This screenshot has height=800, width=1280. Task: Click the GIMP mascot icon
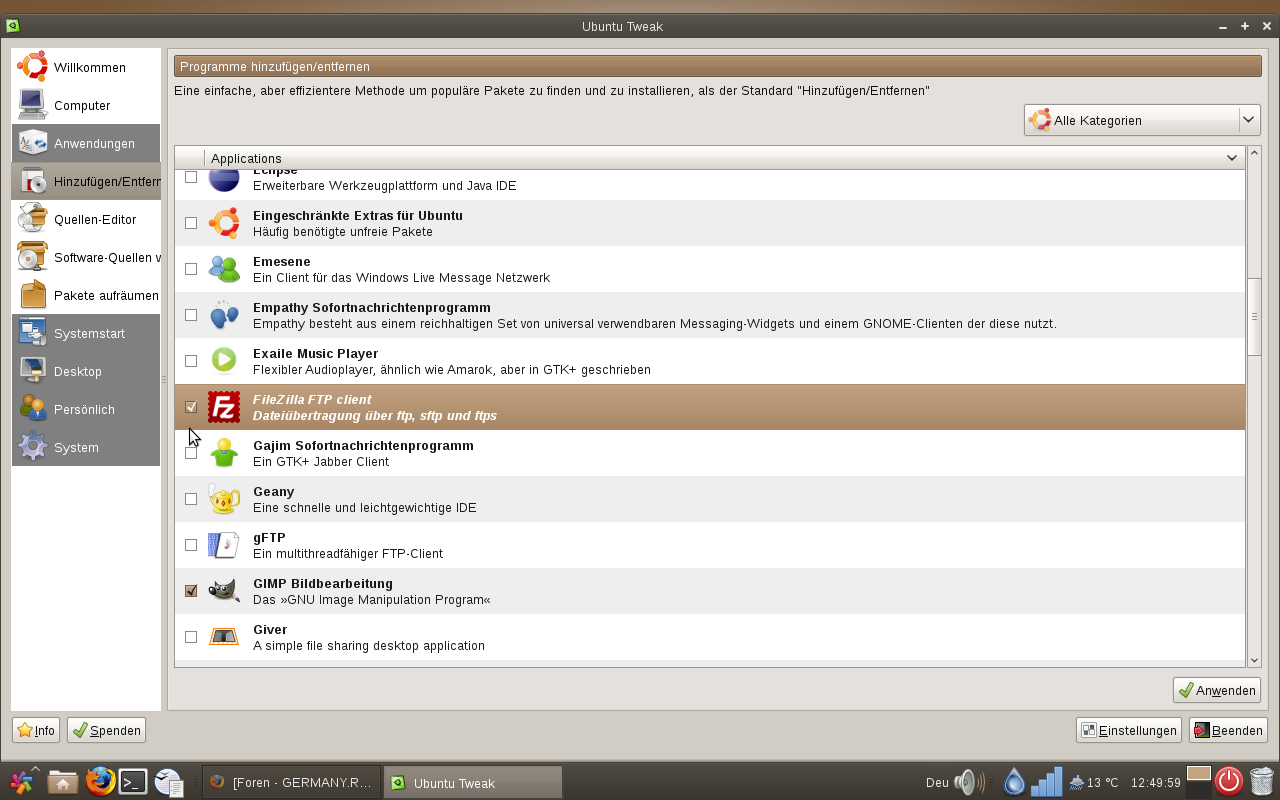click(224, 591)
